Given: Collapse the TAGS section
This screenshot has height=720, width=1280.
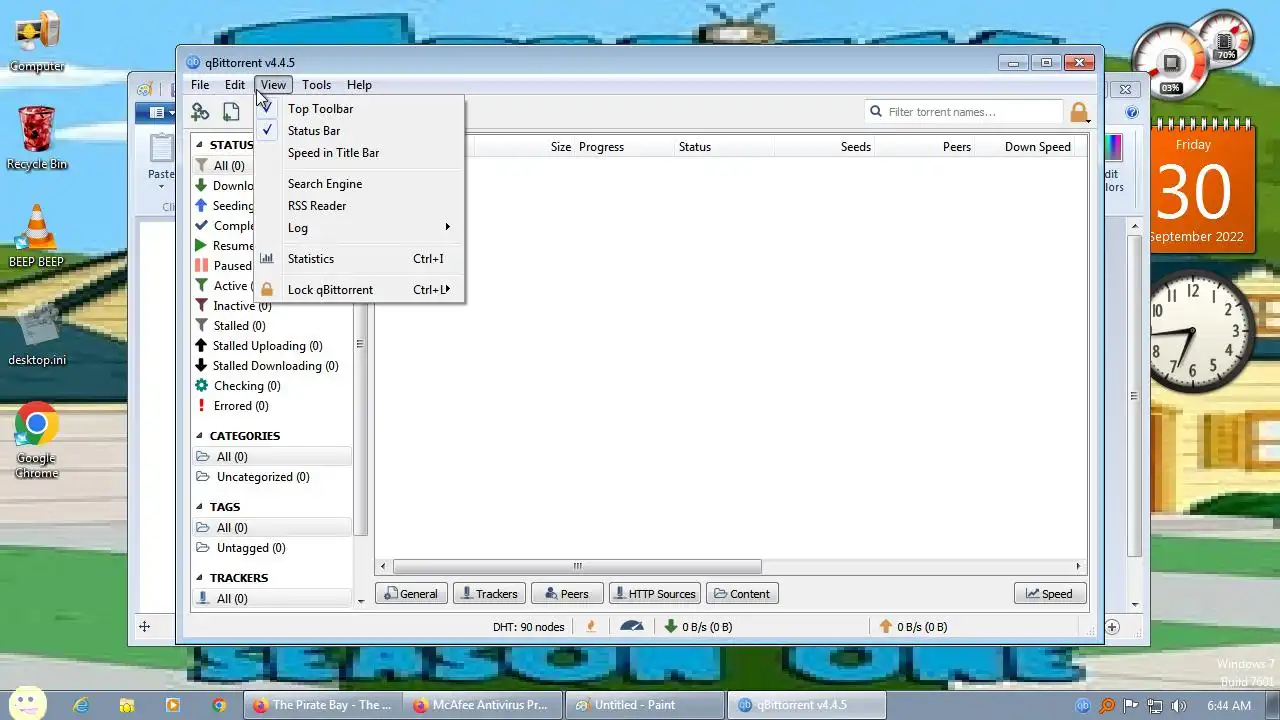Looking at the screenshot, I should 200,507.
